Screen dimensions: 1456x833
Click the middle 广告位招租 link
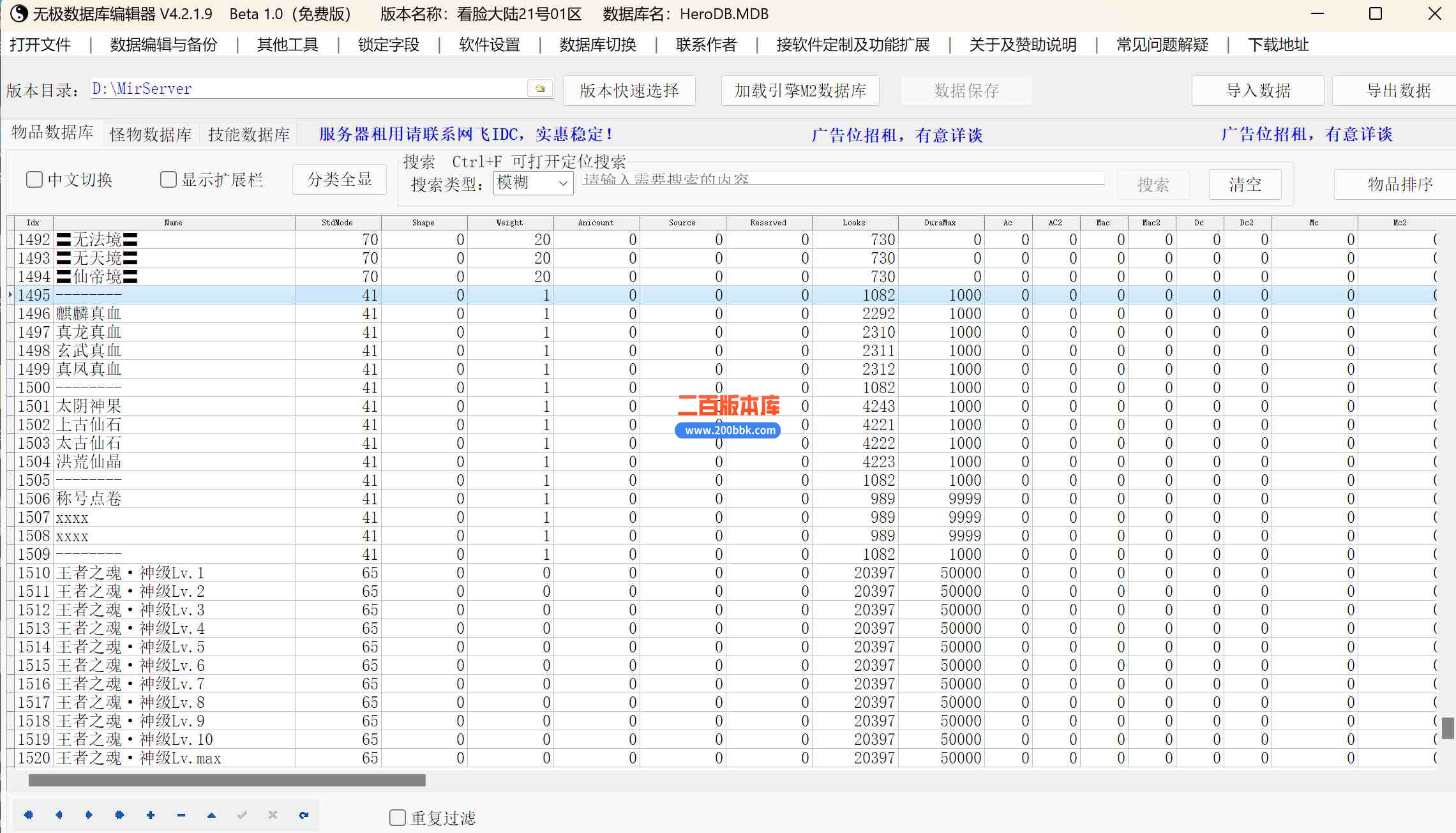(x=897, y=135)
